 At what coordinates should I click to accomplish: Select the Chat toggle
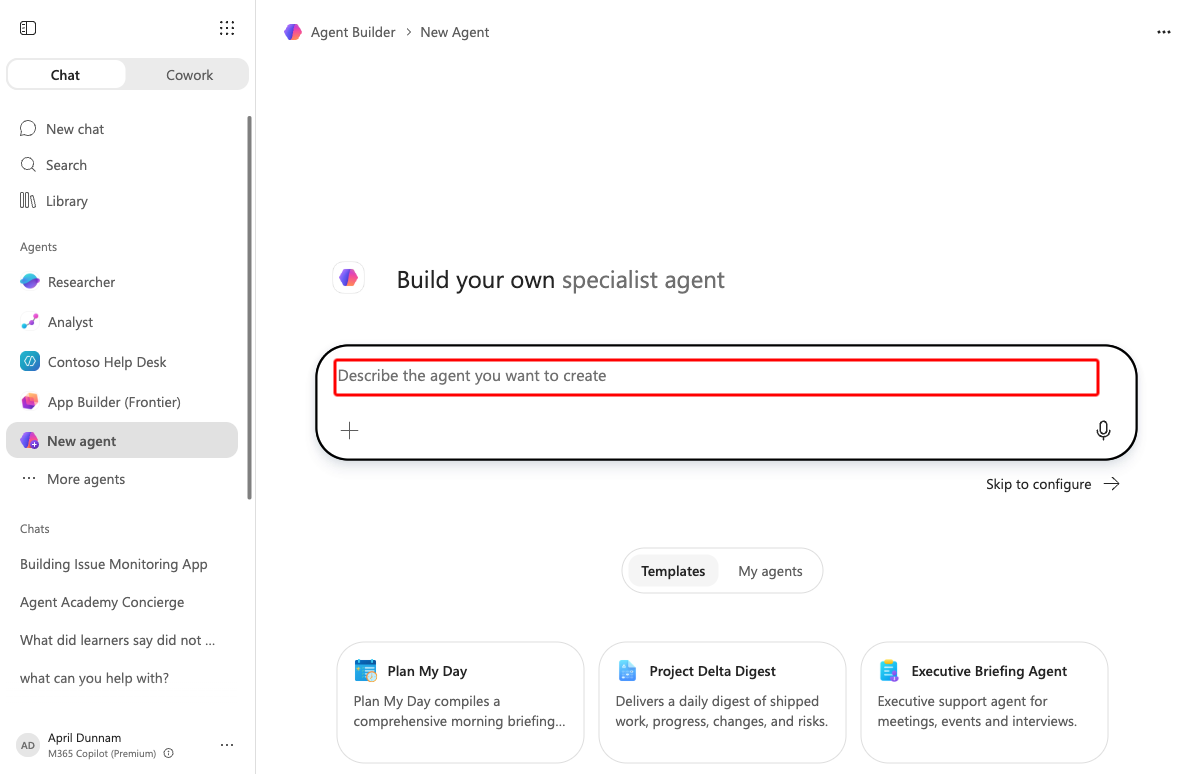coord(65,75)
